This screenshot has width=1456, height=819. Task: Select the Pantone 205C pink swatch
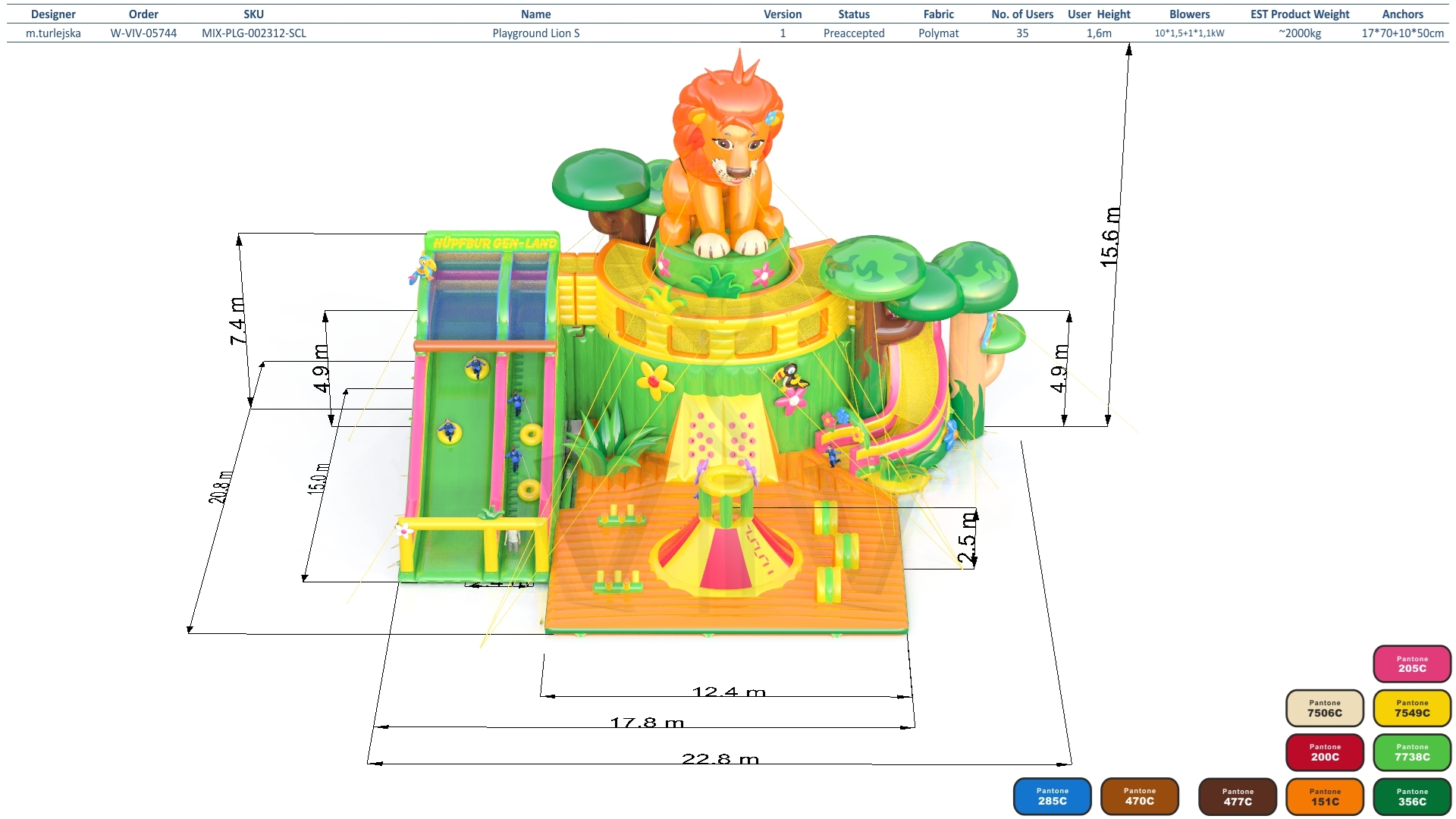tap(1412, 664)
